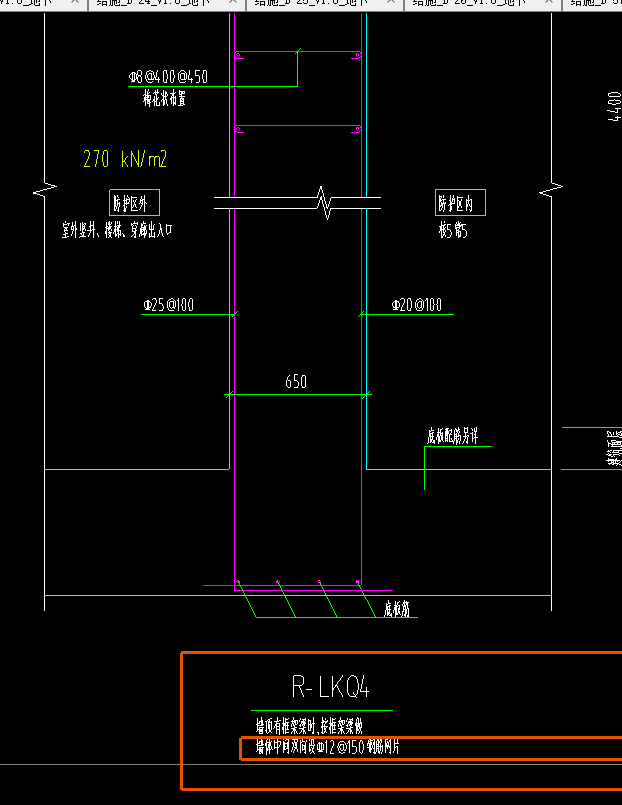Select the Φ8@400@450 tie bar annotation
Screen dimensions: 622x805
(168, 77)
